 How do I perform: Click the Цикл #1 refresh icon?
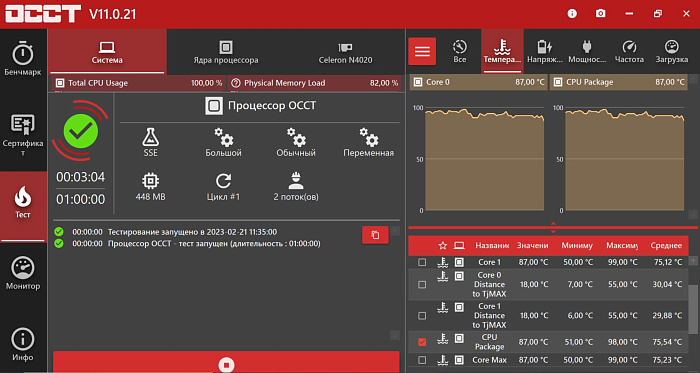point(223,181)
